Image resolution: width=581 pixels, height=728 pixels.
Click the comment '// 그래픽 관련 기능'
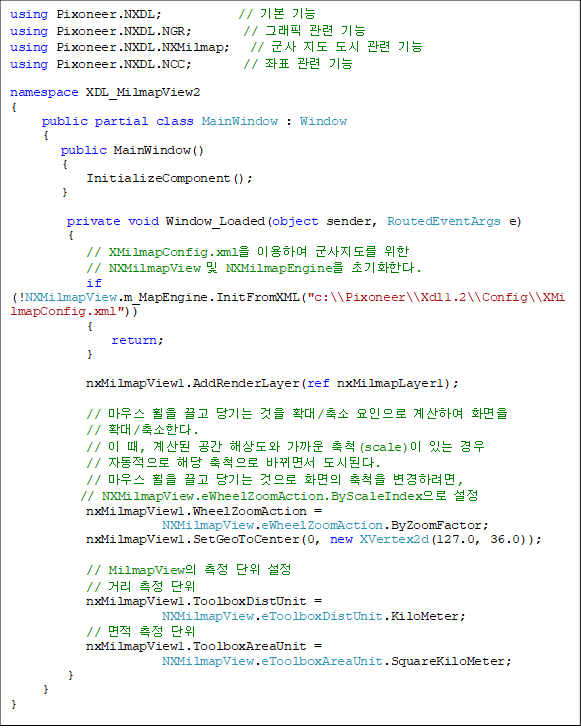point(305,31)
